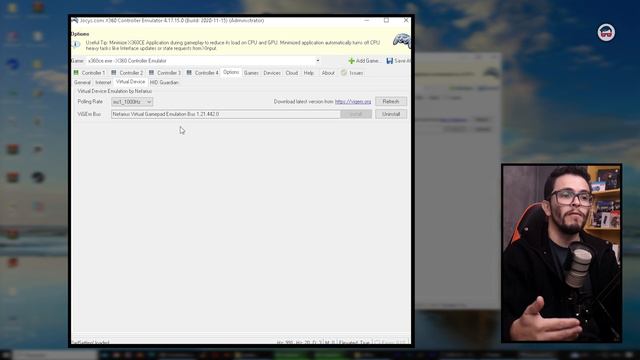The width and height of the screenshot is (640, 360).
Task: Maximize the x360ce window
Action: point(386,20)
